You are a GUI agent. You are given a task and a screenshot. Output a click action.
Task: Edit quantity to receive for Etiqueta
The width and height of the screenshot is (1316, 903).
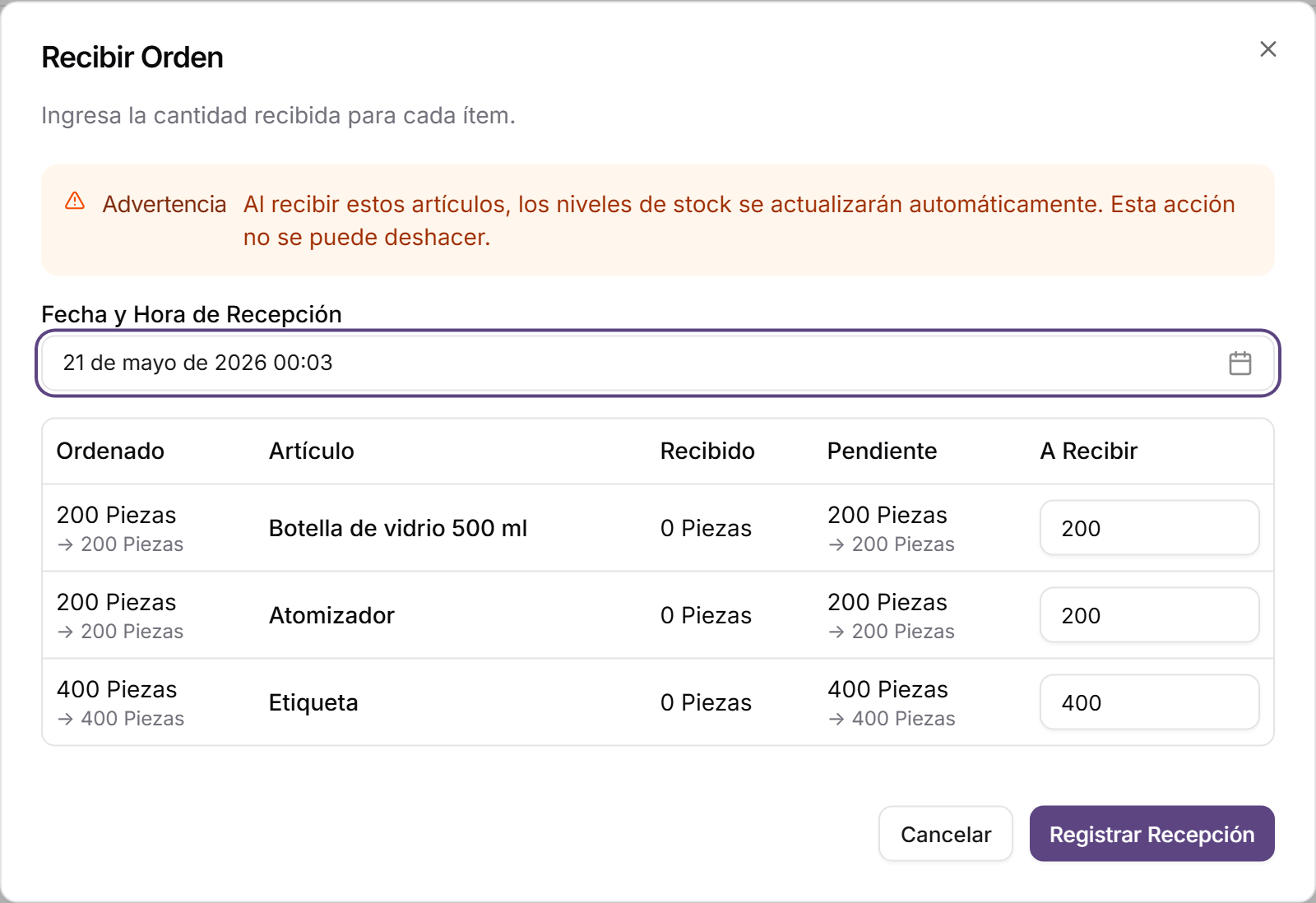point(1149,702)
